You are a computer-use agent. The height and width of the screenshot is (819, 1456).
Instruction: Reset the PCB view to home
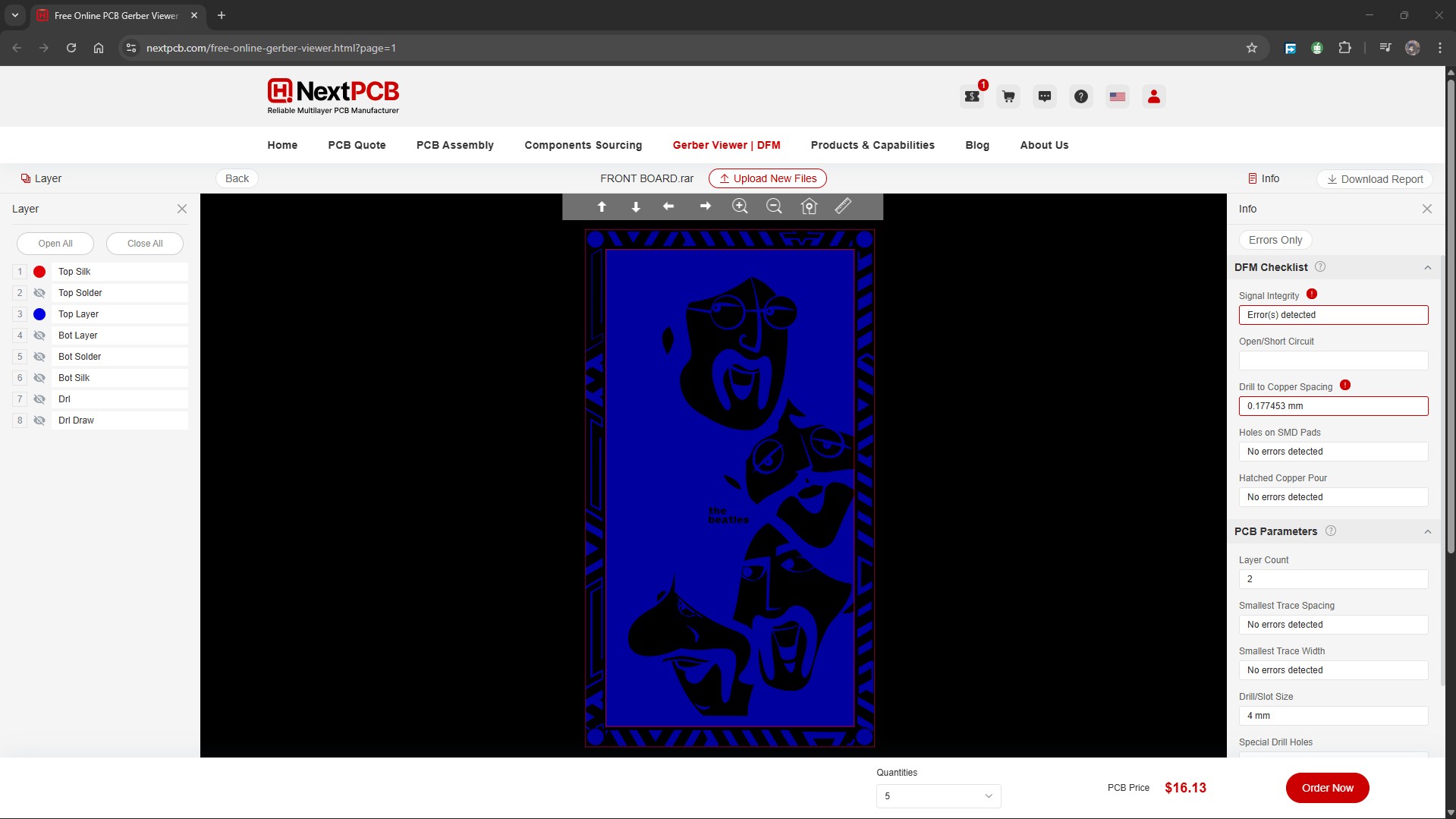809,206
